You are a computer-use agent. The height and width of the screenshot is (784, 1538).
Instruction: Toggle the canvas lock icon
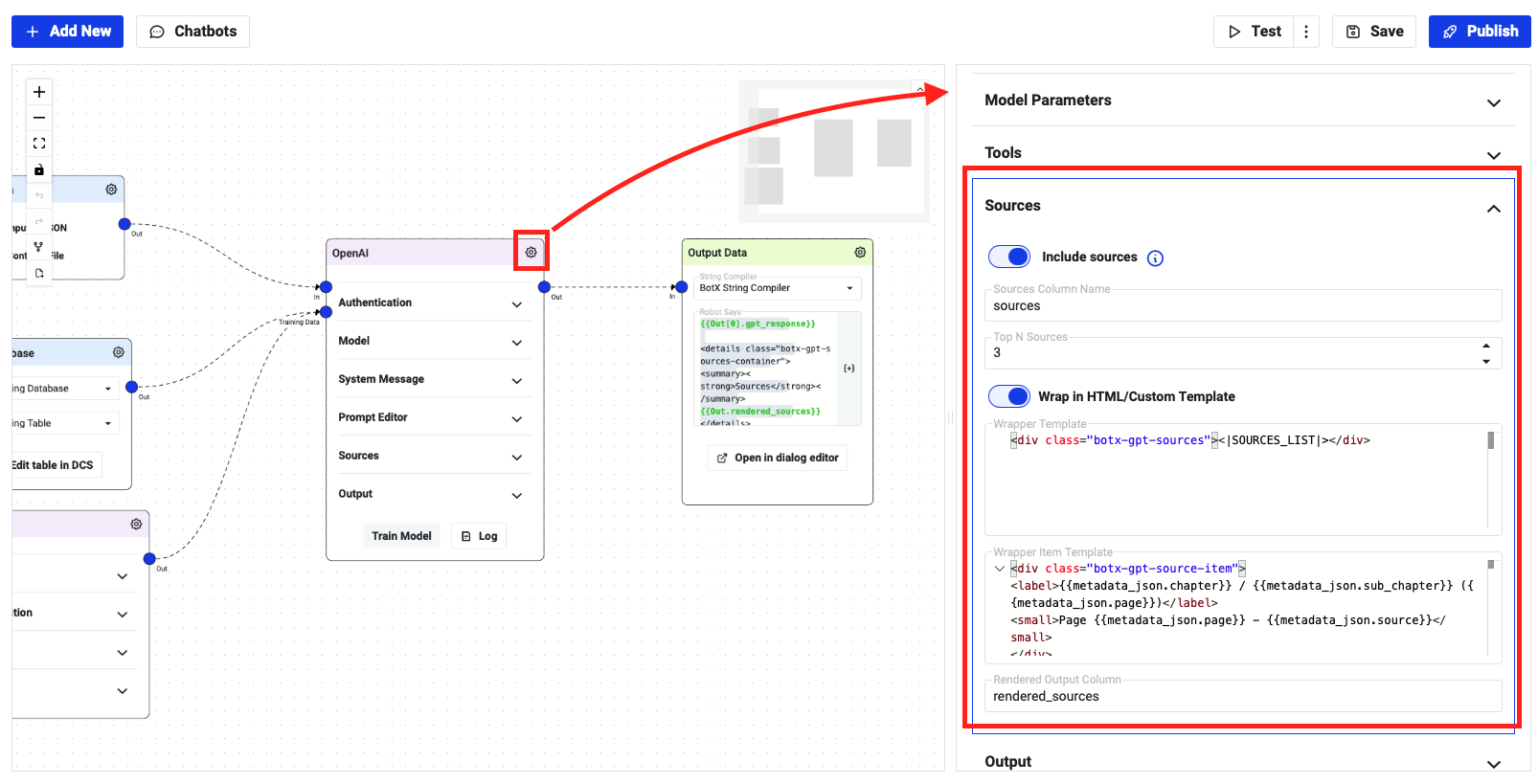coord(39,170)
